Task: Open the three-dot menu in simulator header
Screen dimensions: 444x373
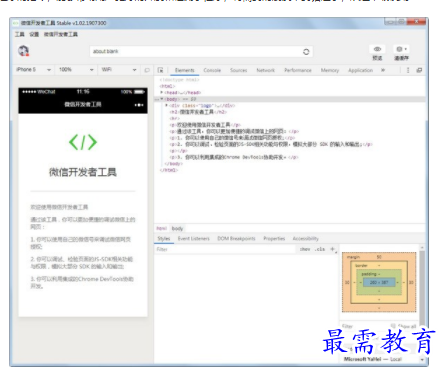Action: [139, 105]
